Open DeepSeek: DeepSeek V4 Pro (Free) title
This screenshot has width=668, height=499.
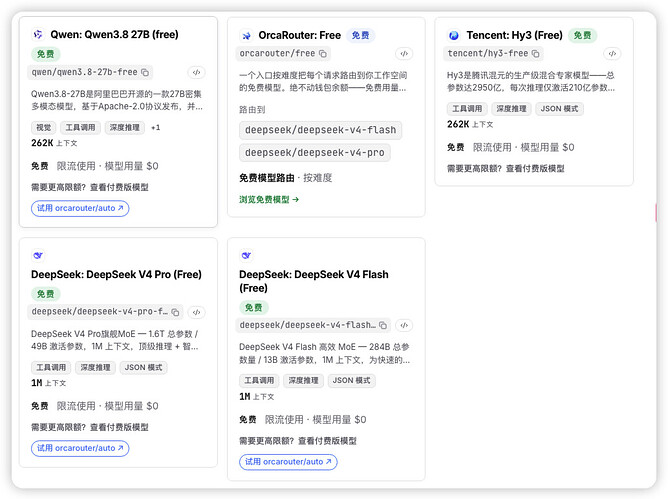point(116,274)
